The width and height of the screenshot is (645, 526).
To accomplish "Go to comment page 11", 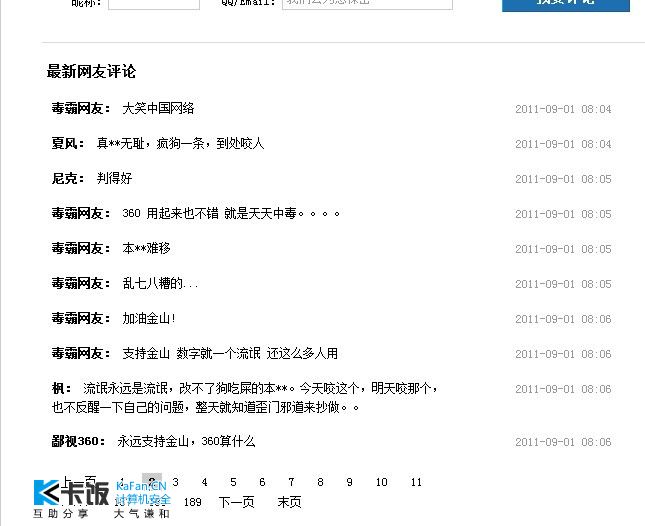I will [x=416, y=482].
